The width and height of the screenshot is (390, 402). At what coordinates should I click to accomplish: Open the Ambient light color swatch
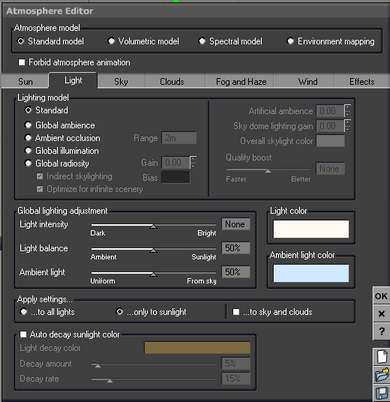pyautogui.click(x=311, y=273)
